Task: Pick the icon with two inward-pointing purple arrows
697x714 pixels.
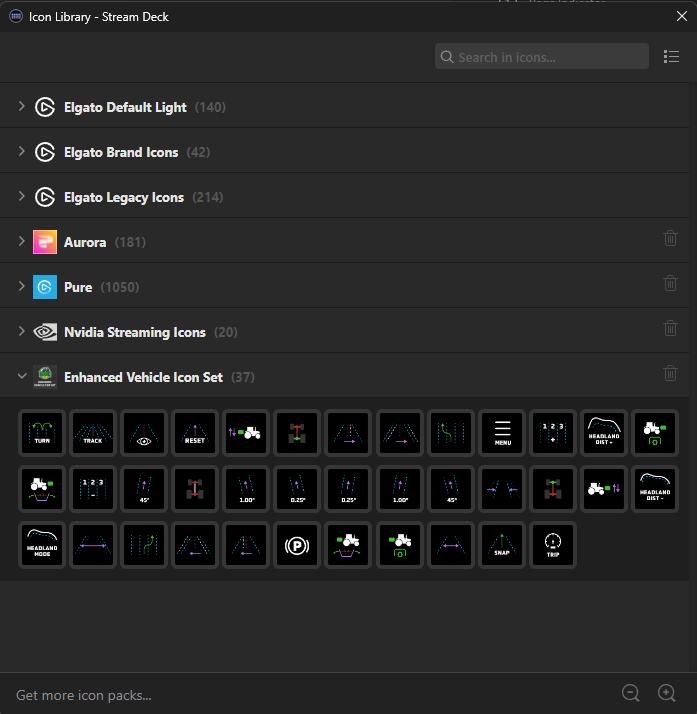Action: pos(502,489)
